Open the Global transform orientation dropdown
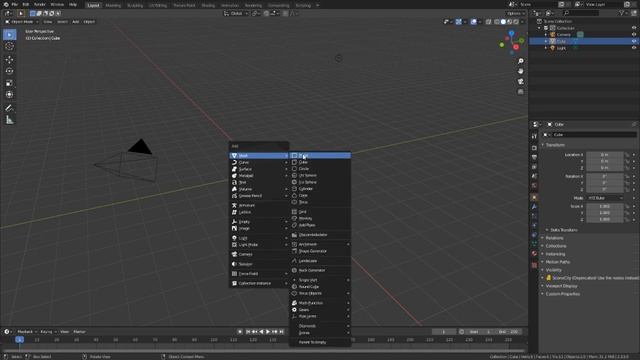640x360 pixels. tap(236, 13)
